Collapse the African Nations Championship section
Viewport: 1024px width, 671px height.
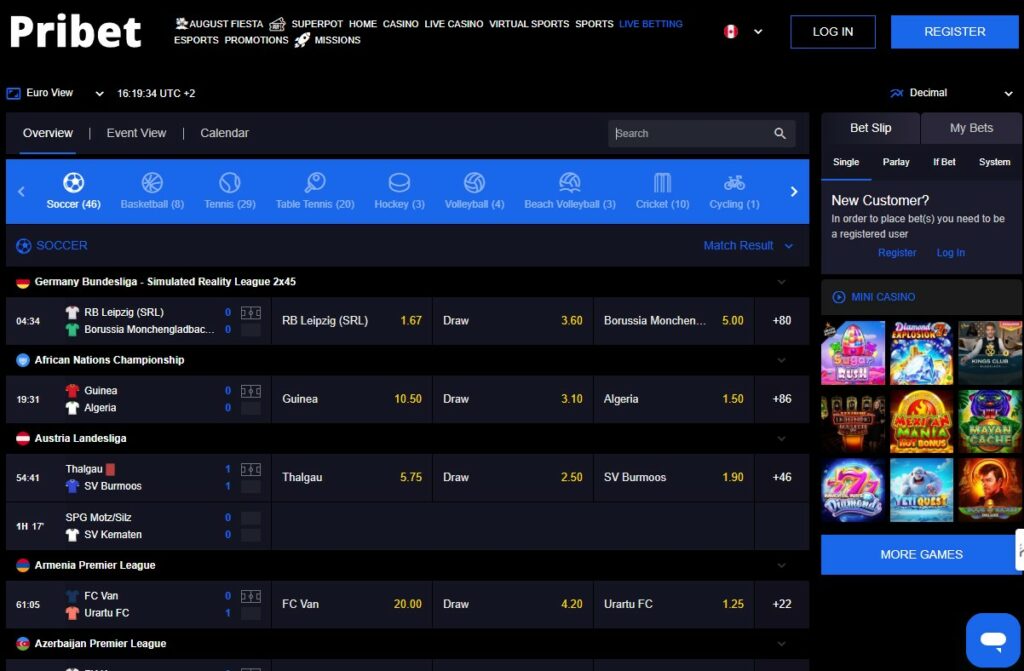click(x=781, y=361)
